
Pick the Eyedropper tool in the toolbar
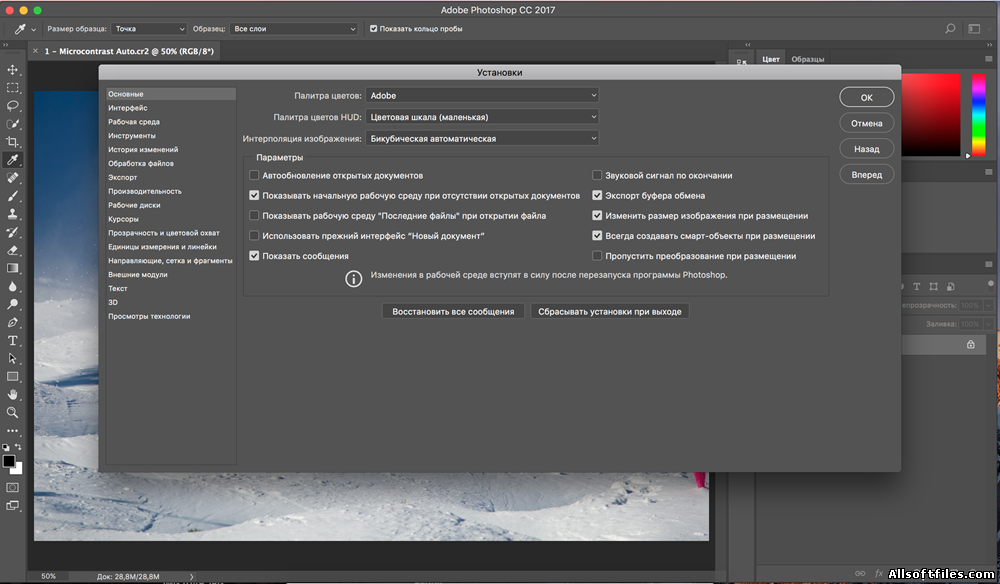click(x=13, y=159)
